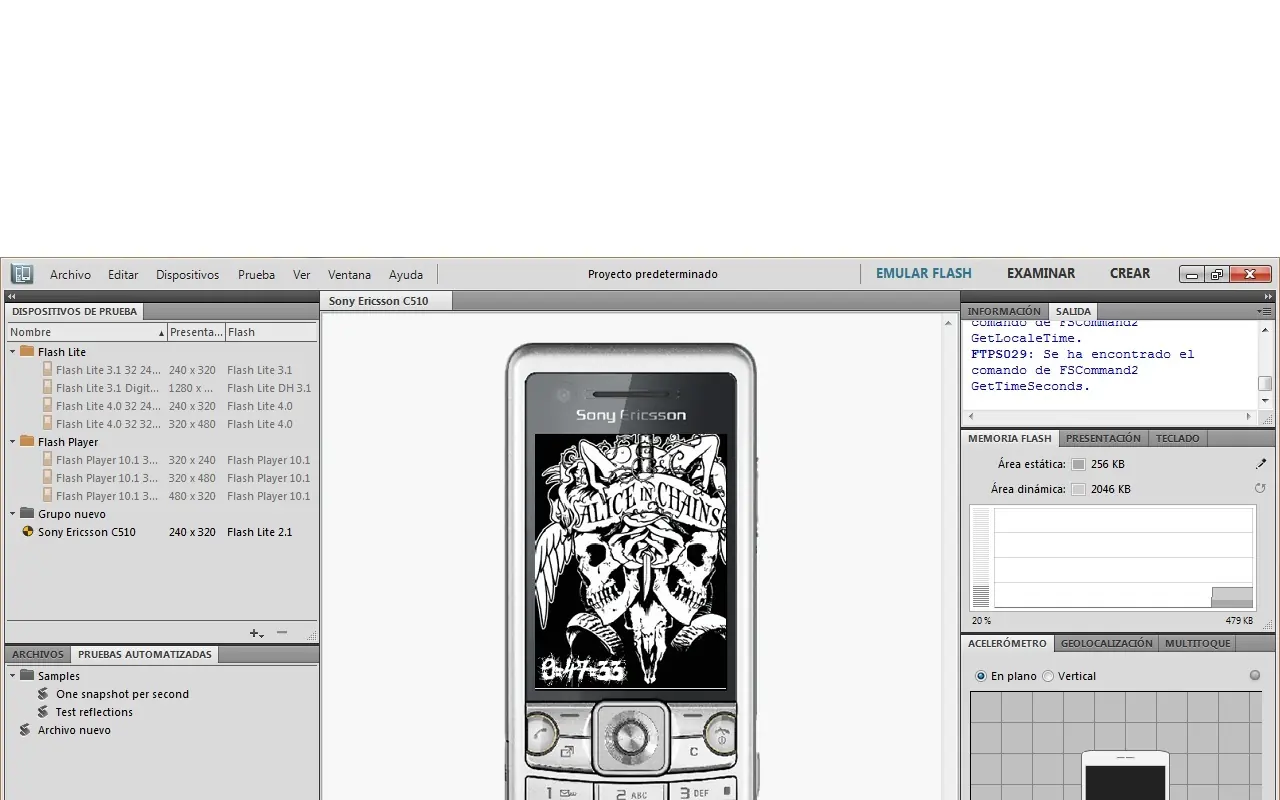1280x800 pixels.
Task: Select the Sony Ericsson C510 document tab
Action: pos(386,301)
